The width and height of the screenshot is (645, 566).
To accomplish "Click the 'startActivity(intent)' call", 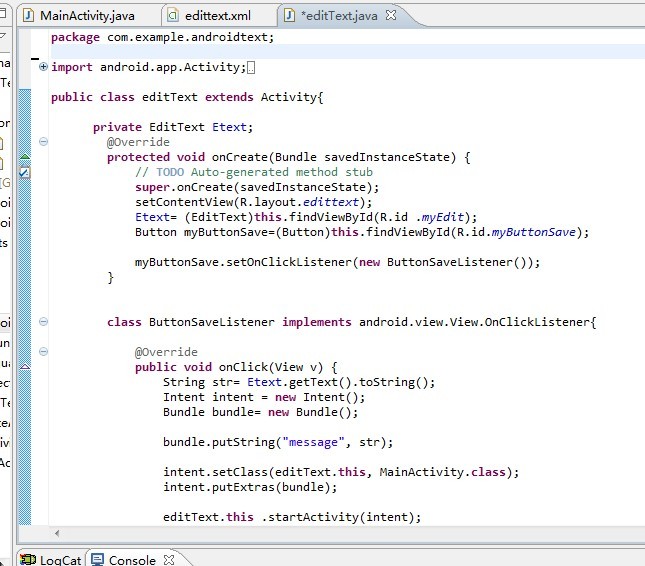I will point(341,517).
